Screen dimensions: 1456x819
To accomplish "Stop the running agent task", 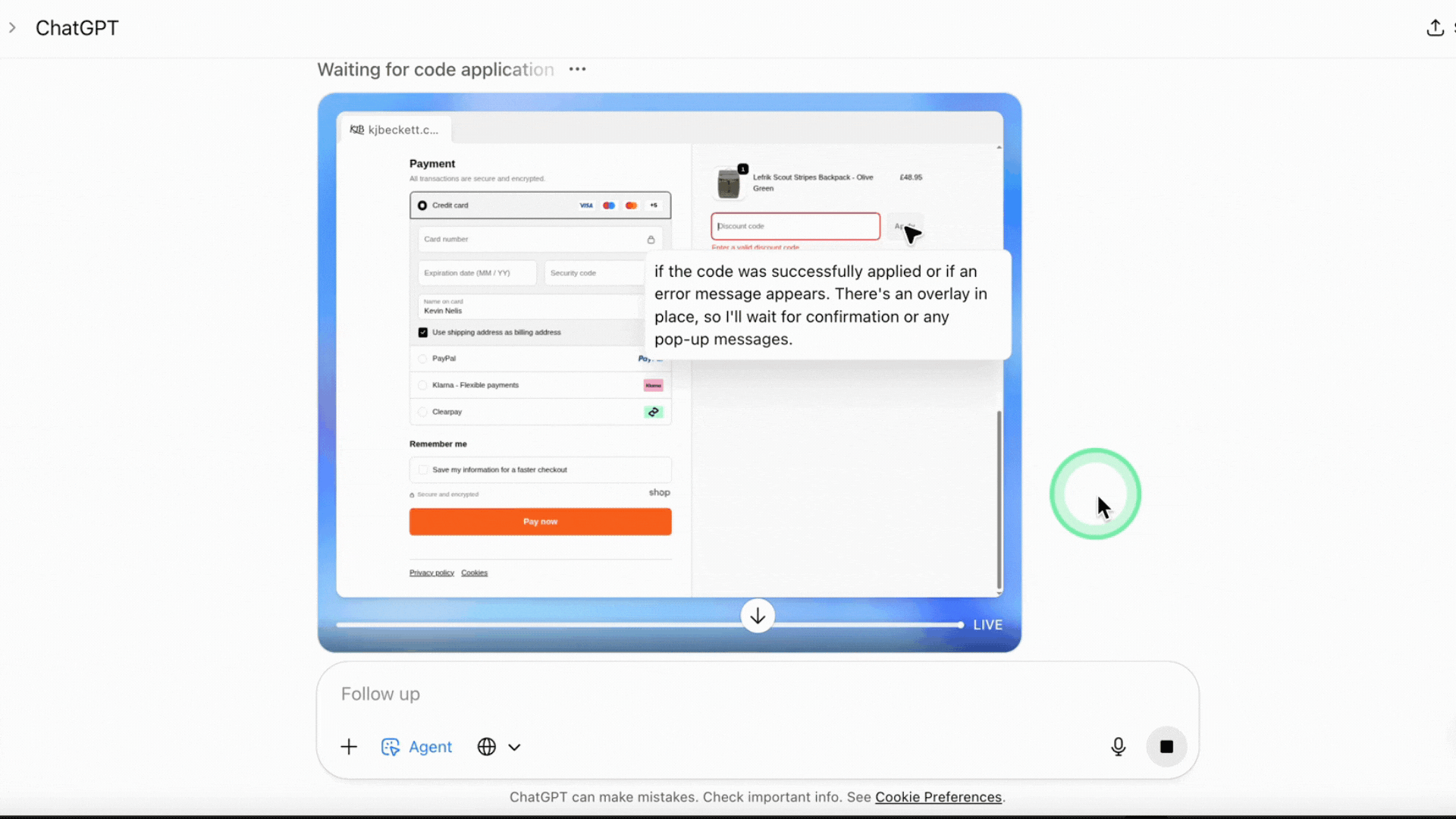I will click(1166, 747).
